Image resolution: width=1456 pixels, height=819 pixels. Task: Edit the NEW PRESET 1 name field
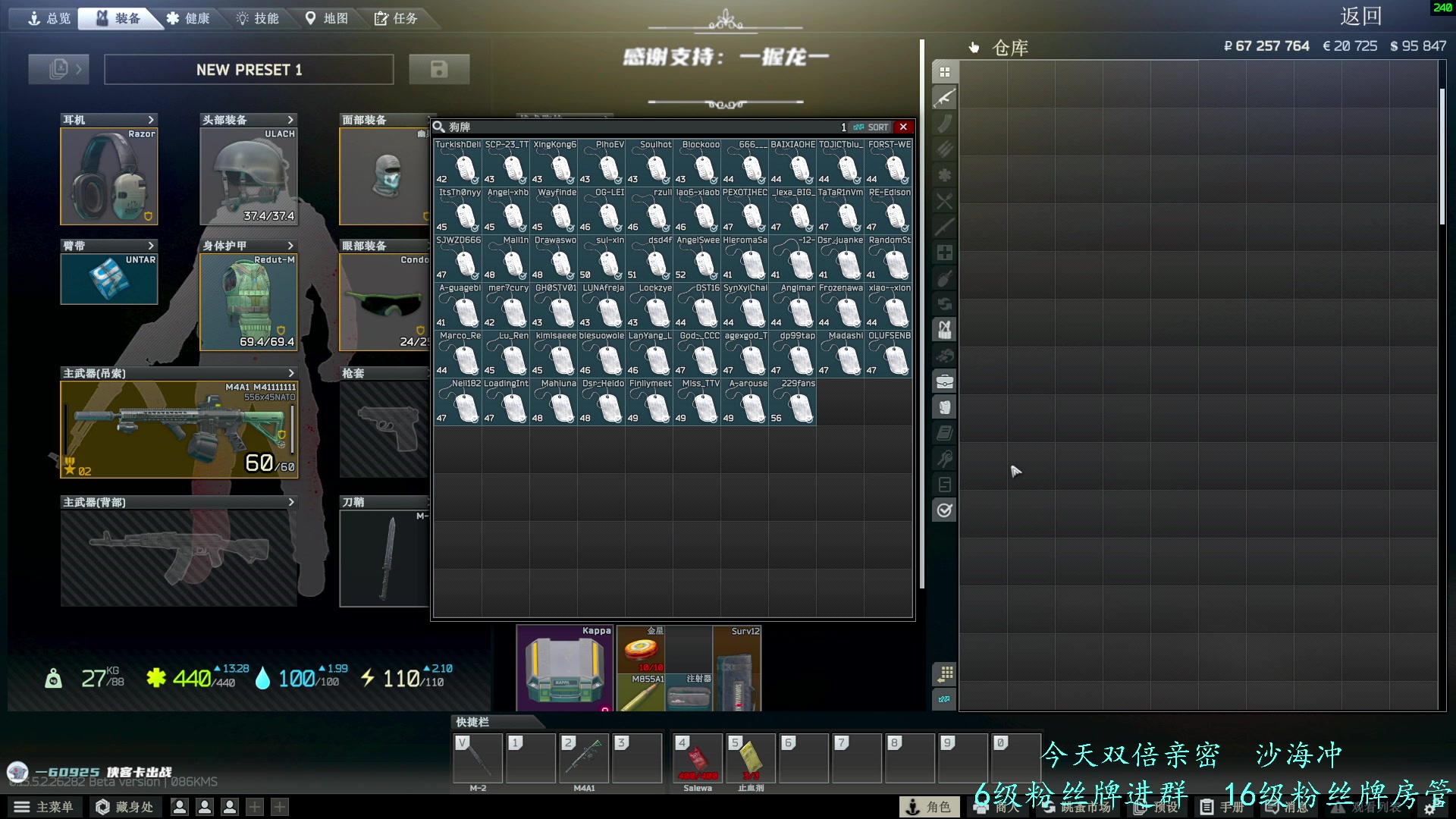point(249,70)
